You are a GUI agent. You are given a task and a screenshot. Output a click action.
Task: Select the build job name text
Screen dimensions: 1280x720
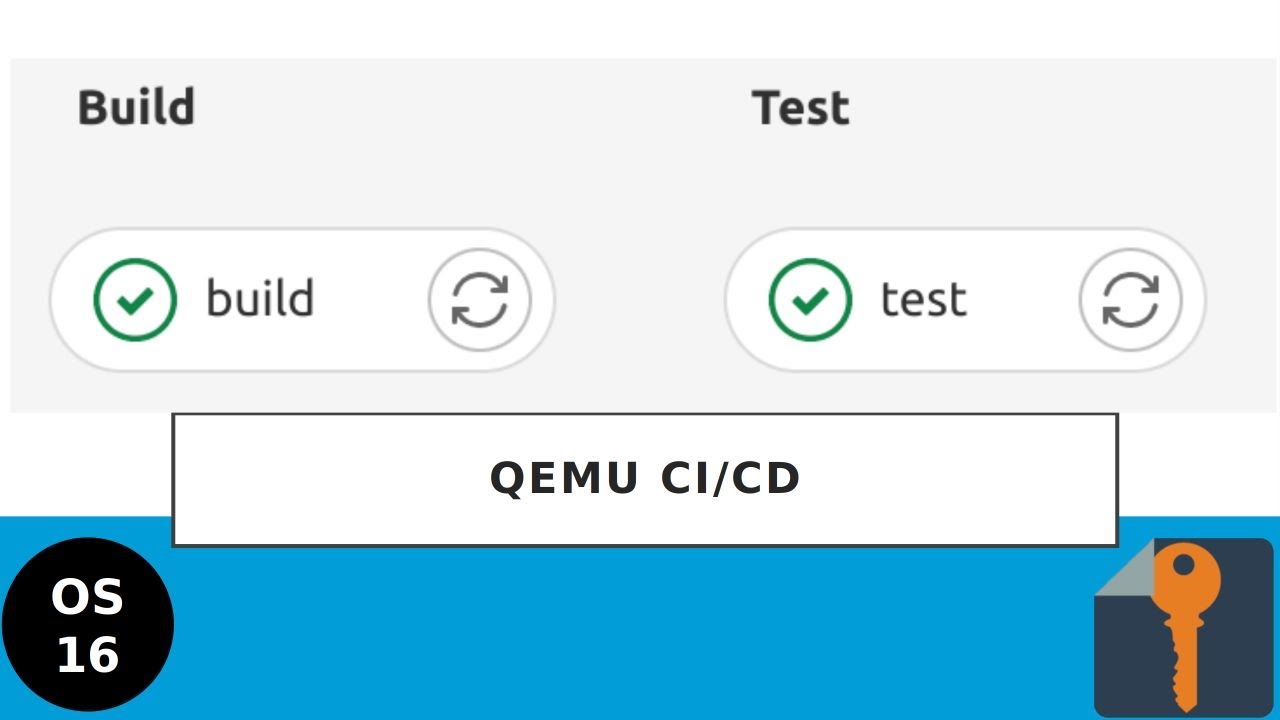coord(260,297)
